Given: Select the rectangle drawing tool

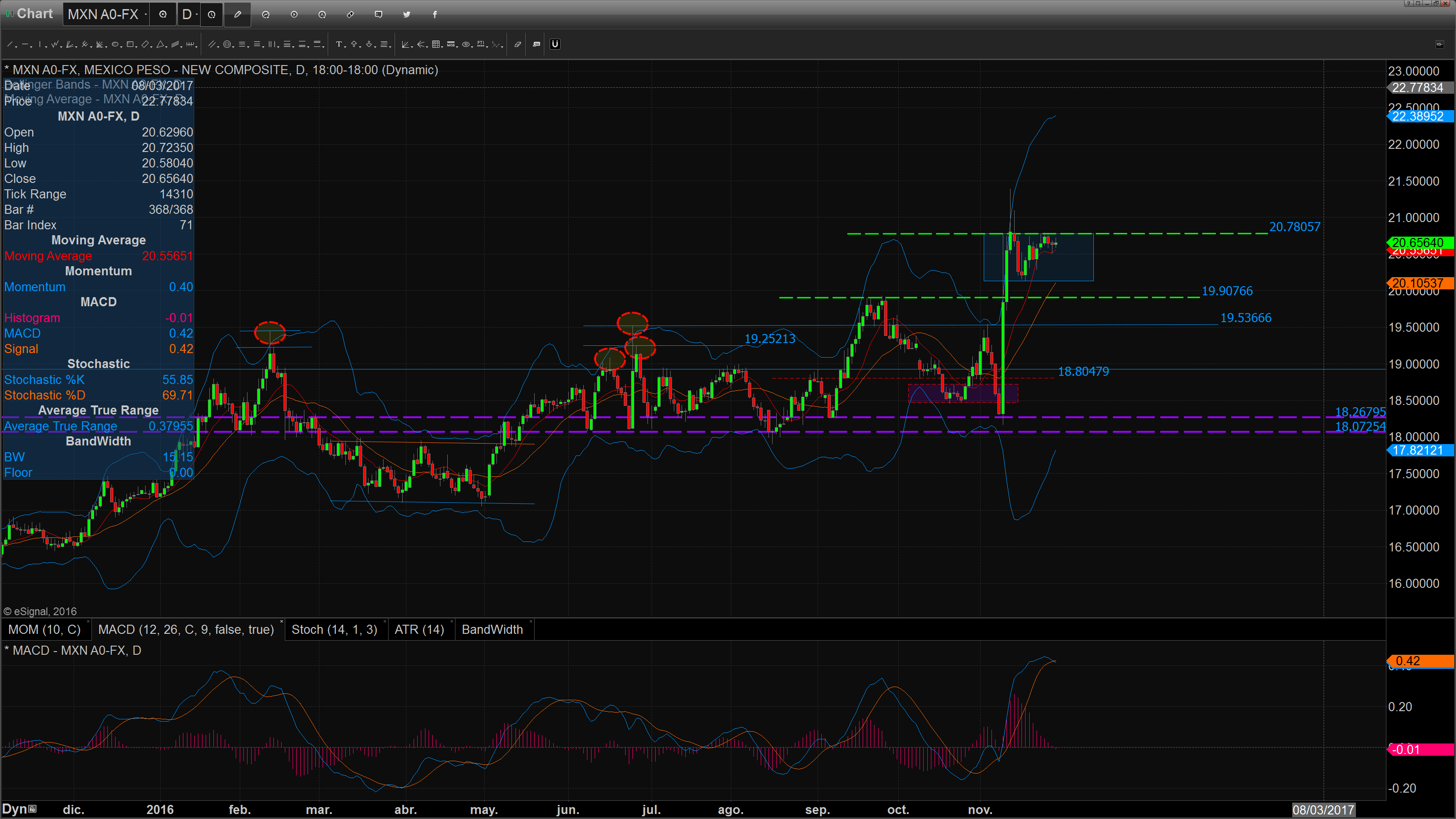Looking at the screenshot, I should [130, 44].
